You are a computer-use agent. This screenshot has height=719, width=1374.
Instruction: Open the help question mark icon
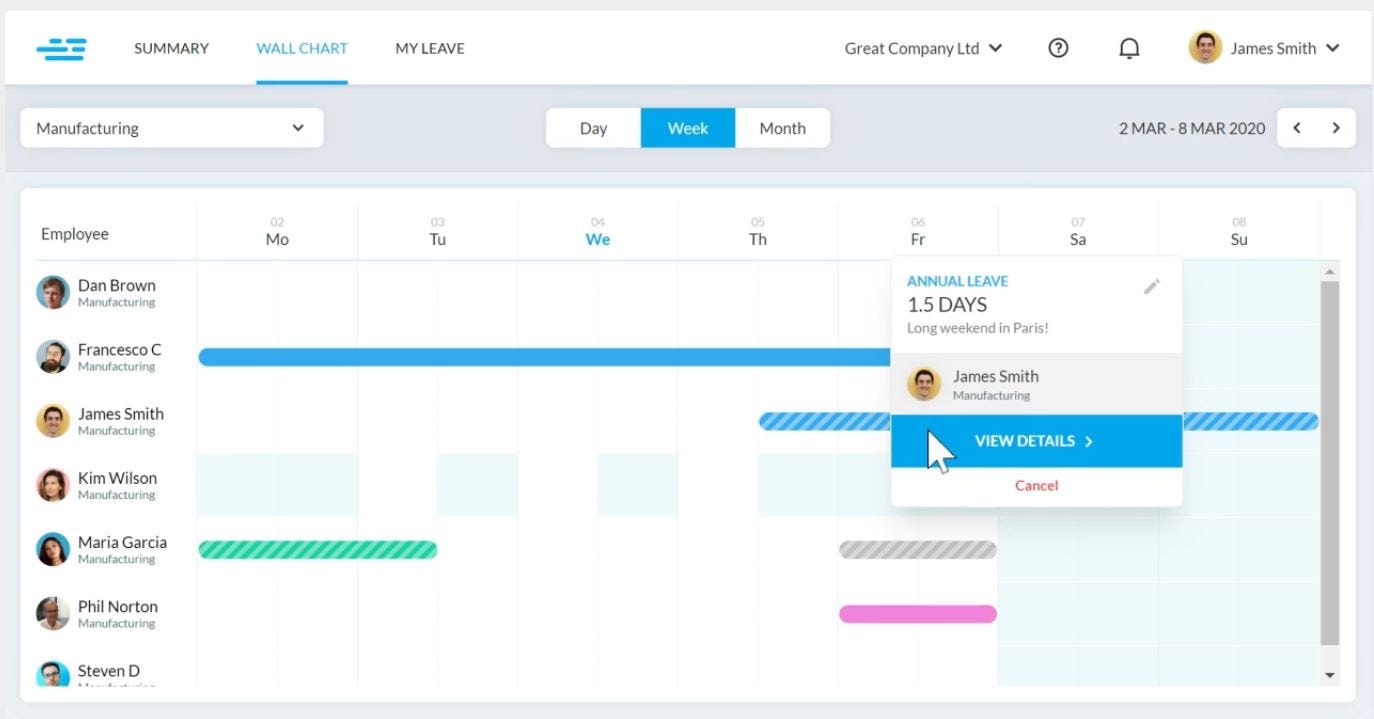1058,47
